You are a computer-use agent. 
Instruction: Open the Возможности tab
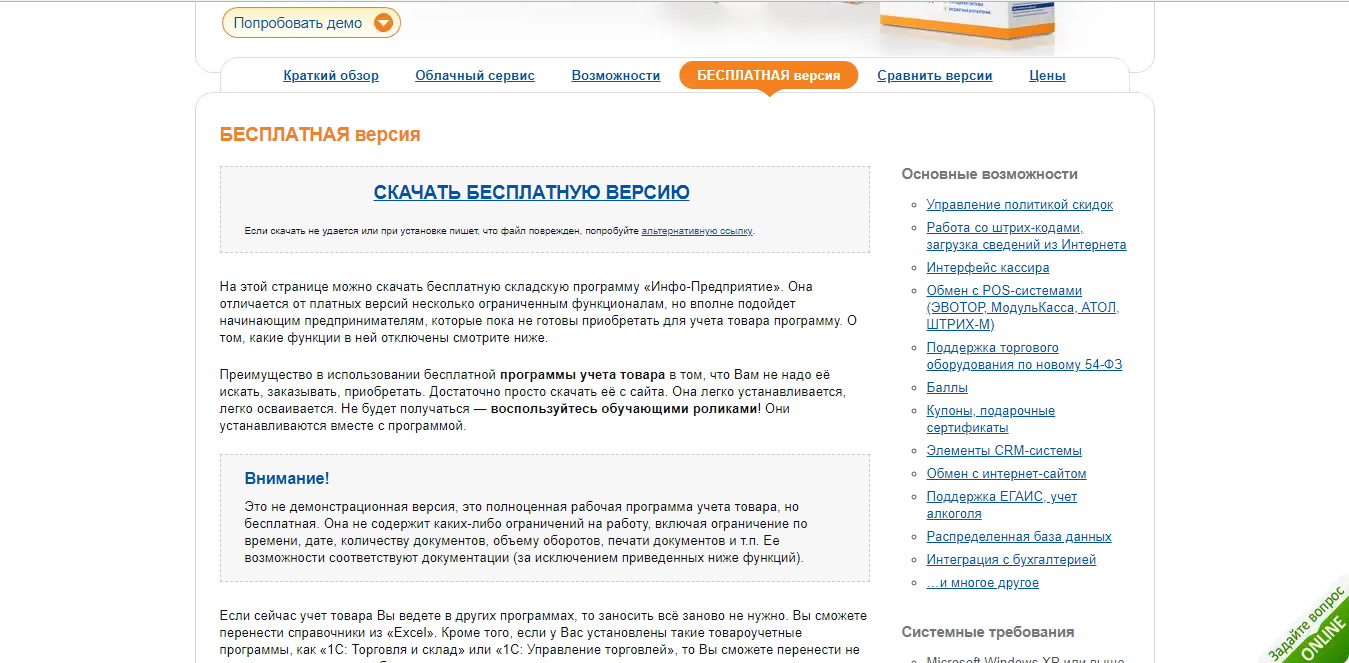coord(616,75)
